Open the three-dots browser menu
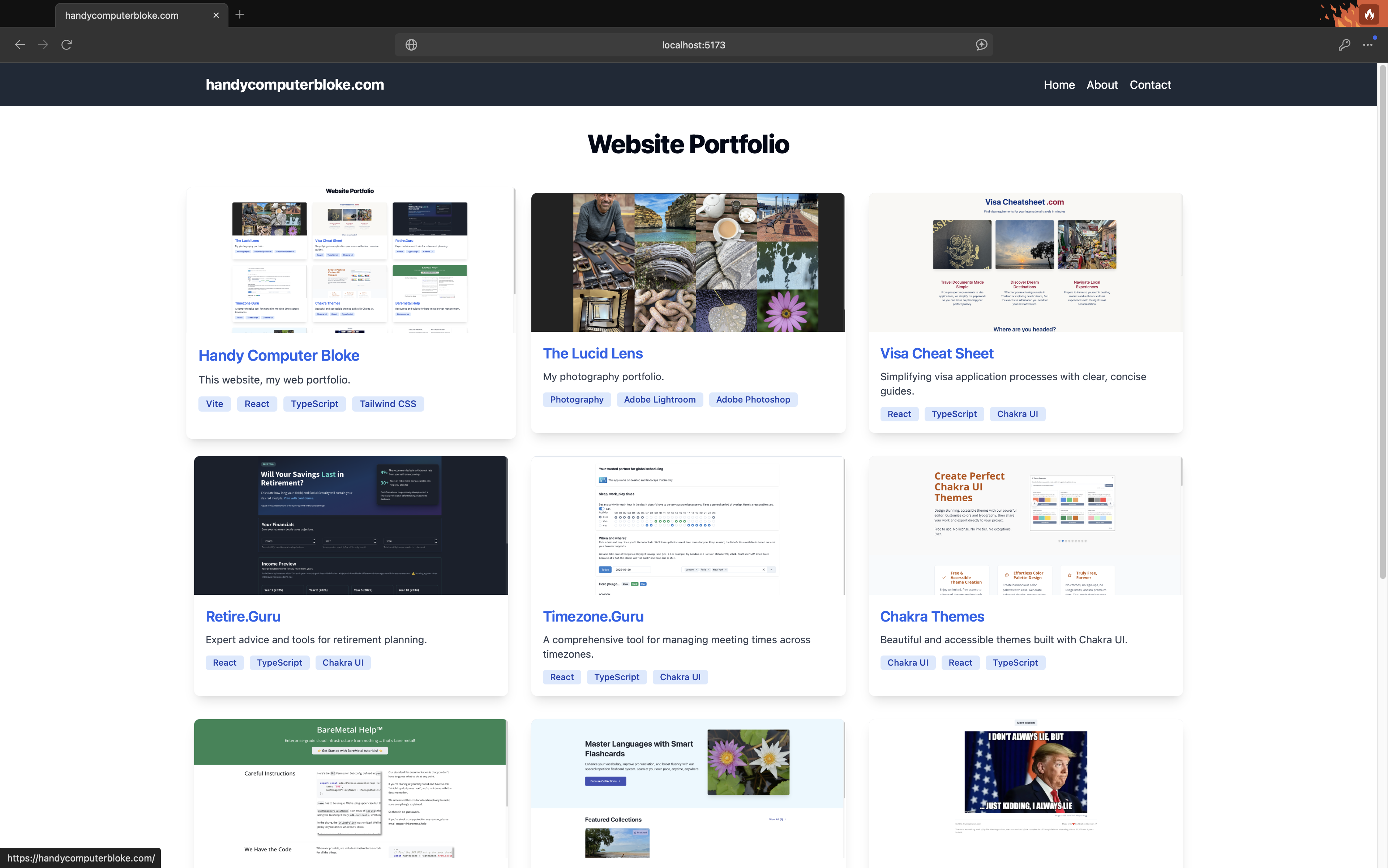The image size is (1388, 868). [1368, 45]
